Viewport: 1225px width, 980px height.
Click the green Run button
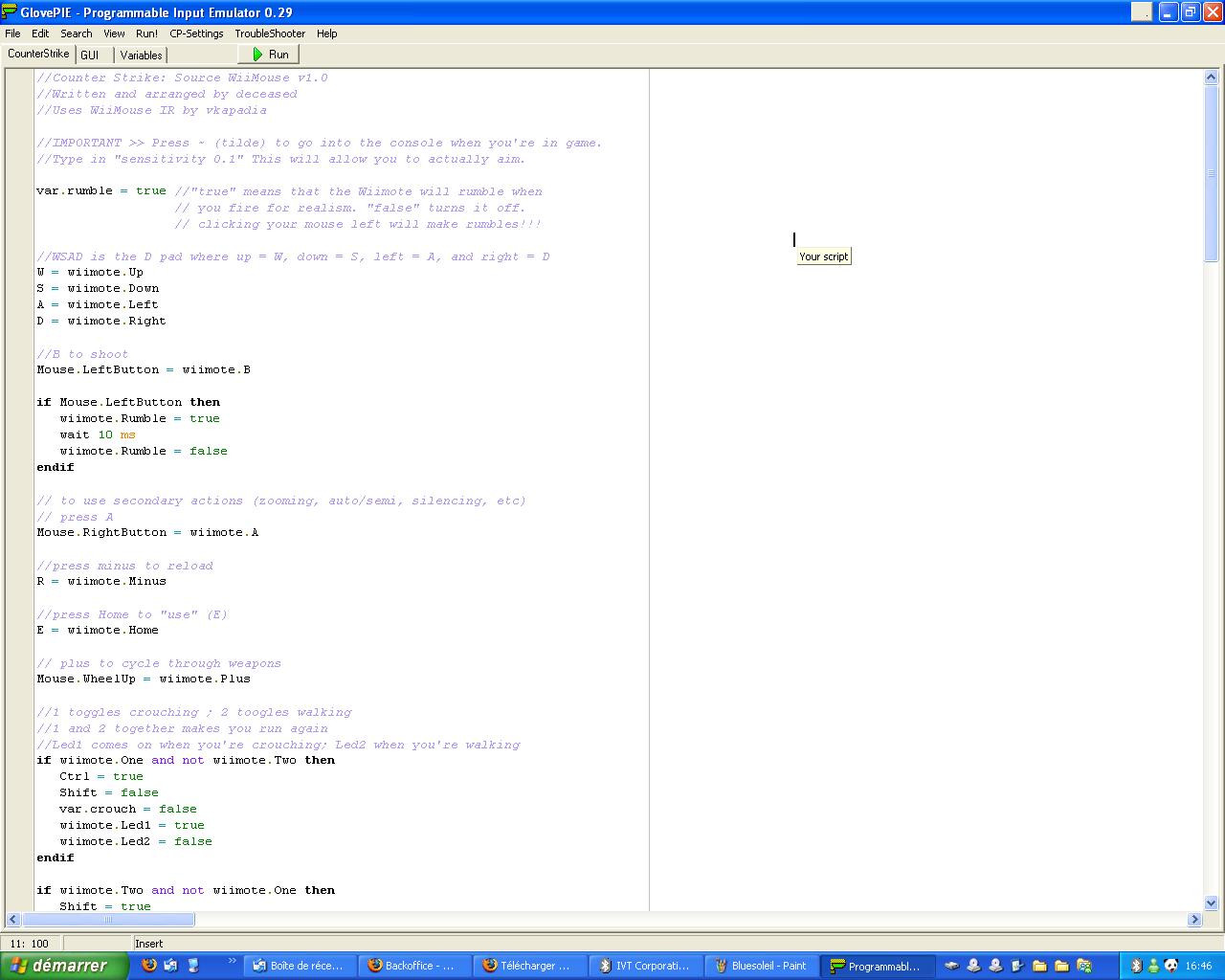coord(269,55)
